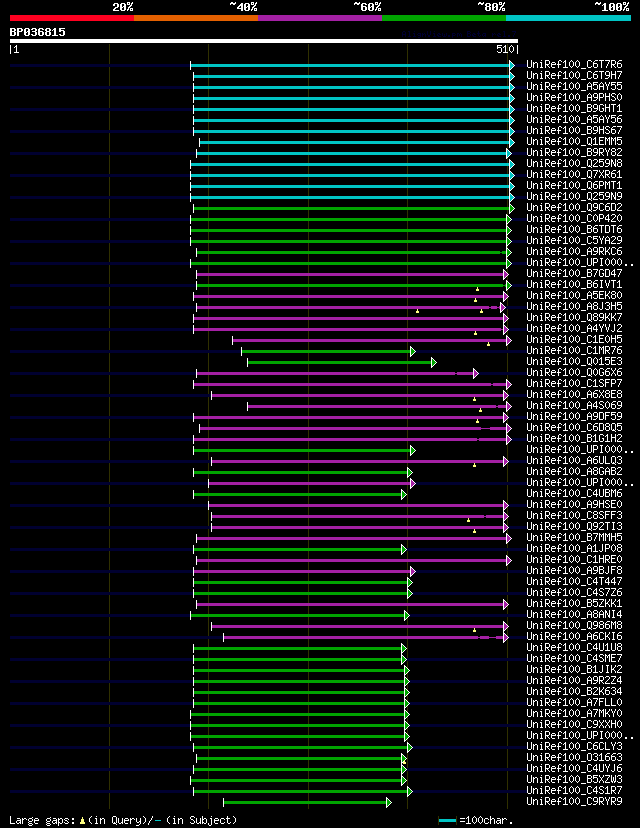Select hit UniRef100_A5EK80
This screenshot has height=828, width=640.
coord(574,296)
